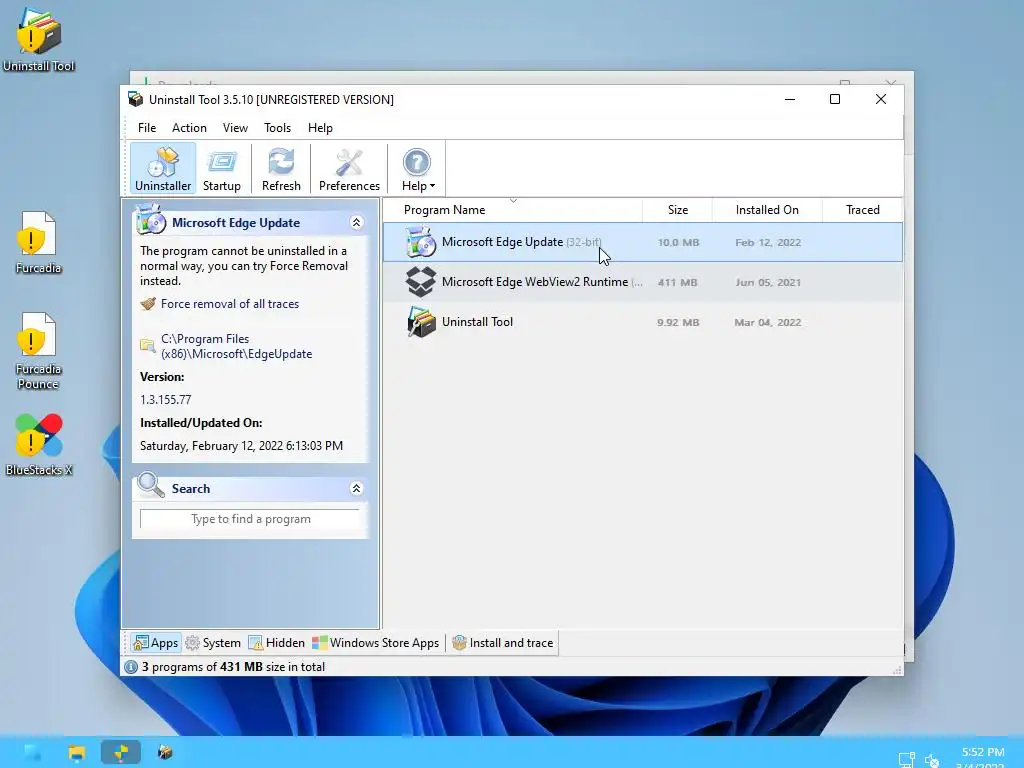1024x768 pixels.
Task: Open the Furcadia Pounce desktop shortcut
Action: (x=38, y=351)
